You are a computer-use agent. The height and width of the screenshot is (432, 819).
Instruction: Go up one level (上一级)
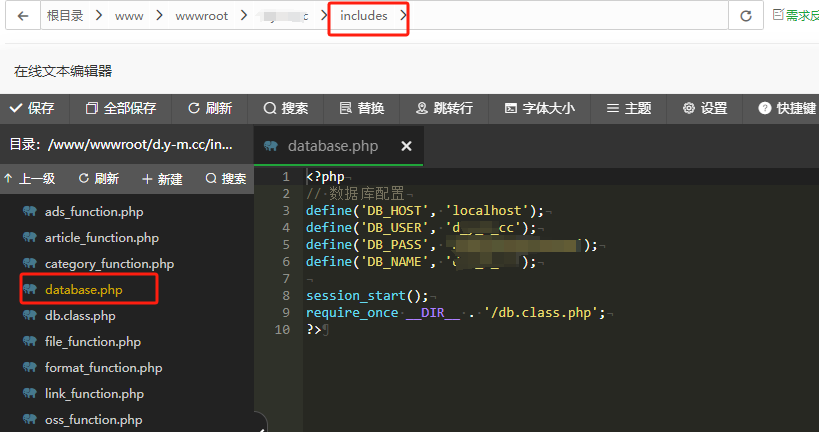[x=30, y=179]
